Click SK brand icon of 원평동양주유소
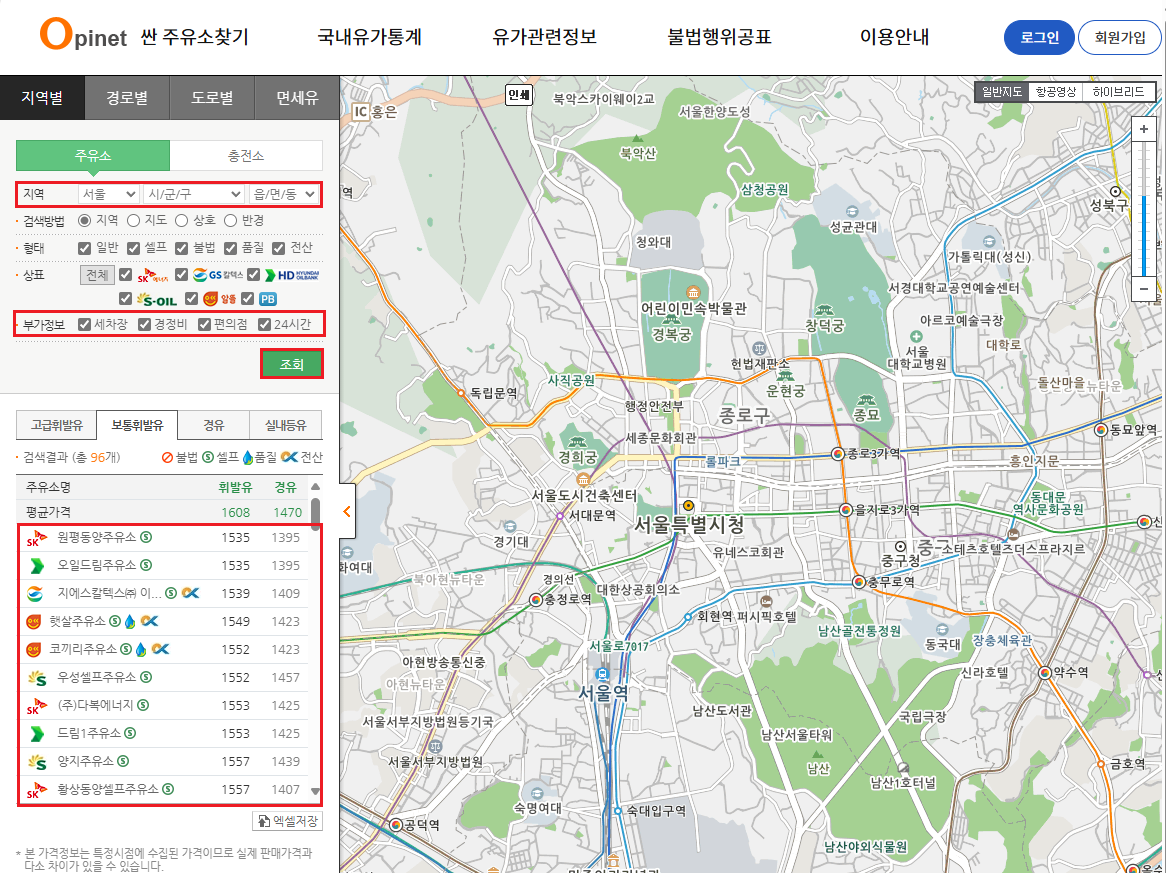Screen dimensions: 1166x873 (x=36, y=538)
